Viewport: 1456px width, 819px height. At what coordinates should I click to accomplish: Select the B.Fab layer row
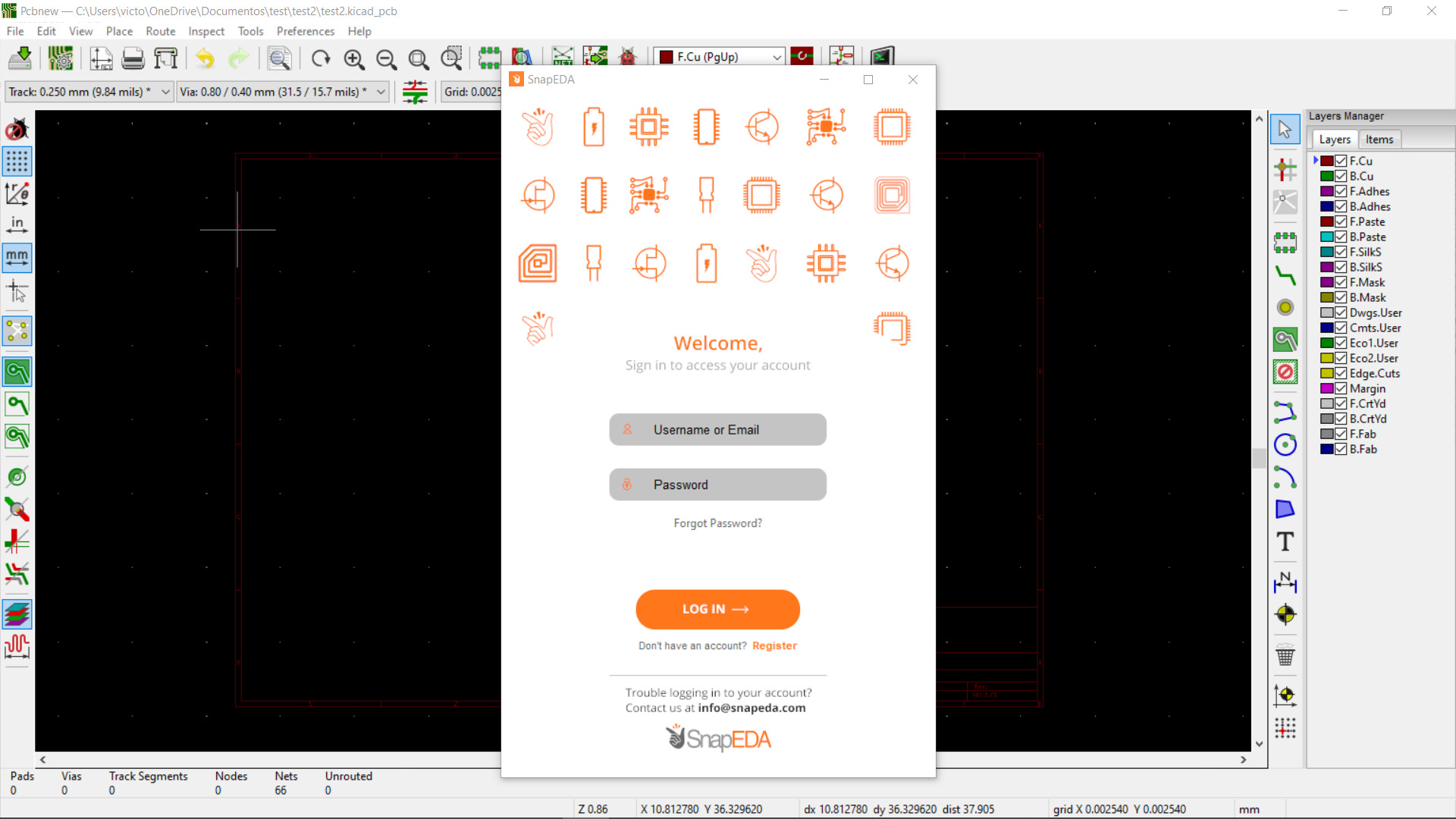(1363, 449)
